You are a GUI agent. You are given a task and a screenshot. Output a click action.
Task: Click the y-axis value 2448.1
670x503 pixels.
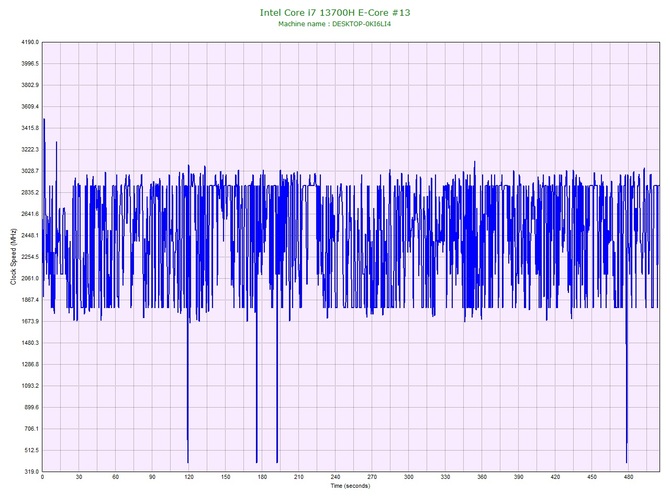pyautogui.click(x=30, y=235)
